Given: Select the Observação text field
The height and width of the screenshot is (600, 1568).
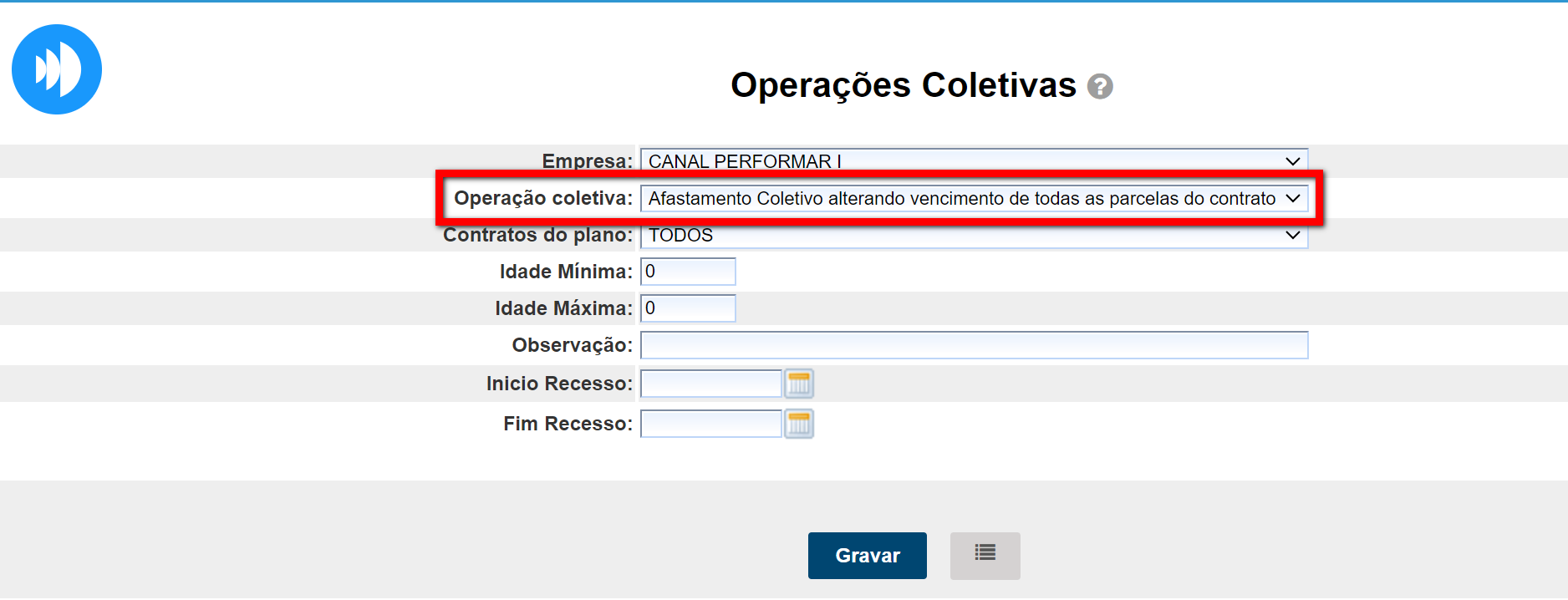Looking at the screenshot, I should click(974, 345).
